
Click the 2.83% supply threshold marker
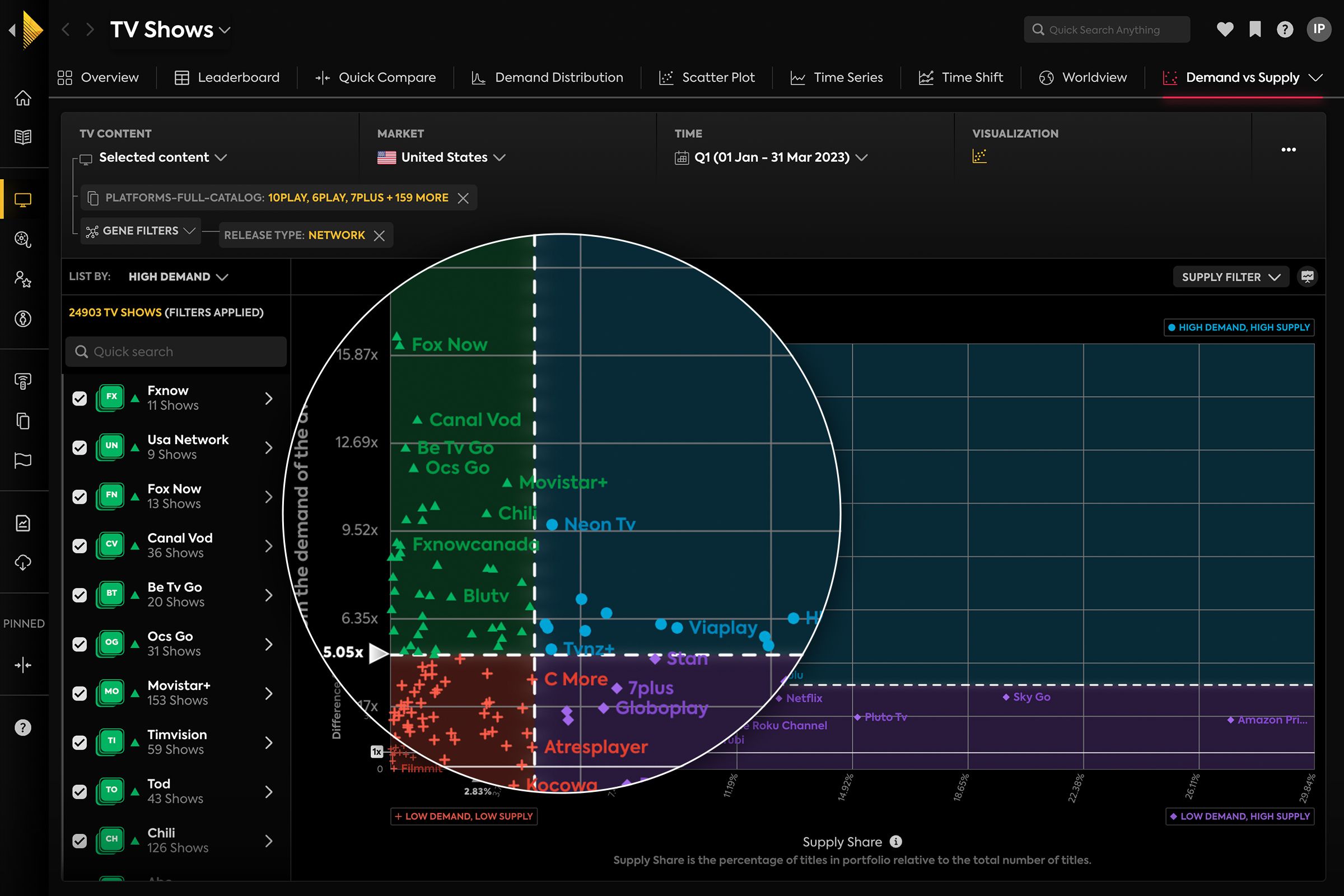pos(478,791)
